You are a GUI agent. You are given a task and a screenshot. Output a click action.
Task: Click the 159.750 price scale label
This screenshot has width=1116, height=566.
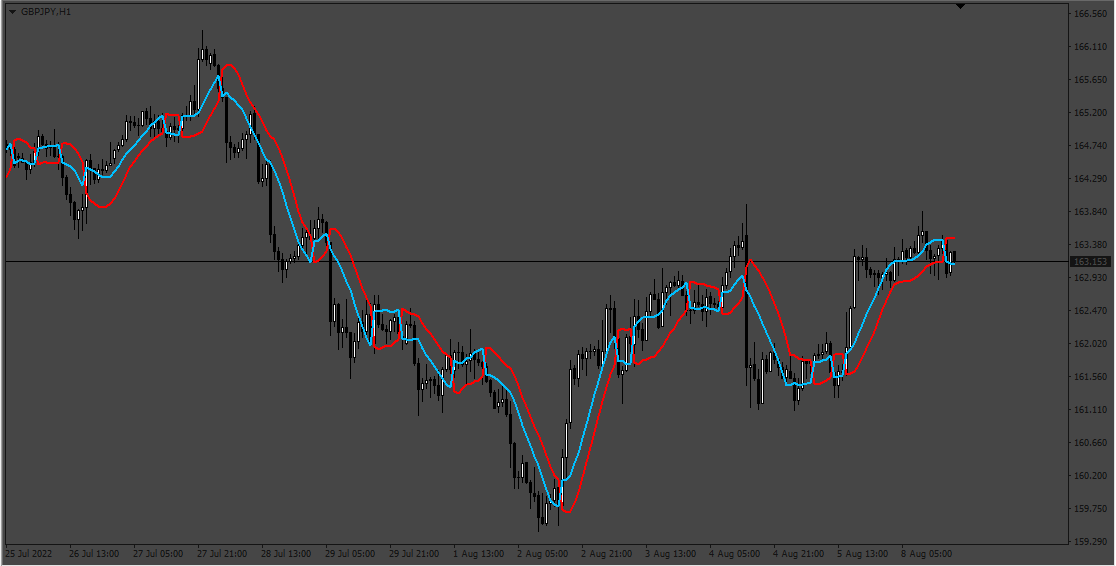[1090, 509]
